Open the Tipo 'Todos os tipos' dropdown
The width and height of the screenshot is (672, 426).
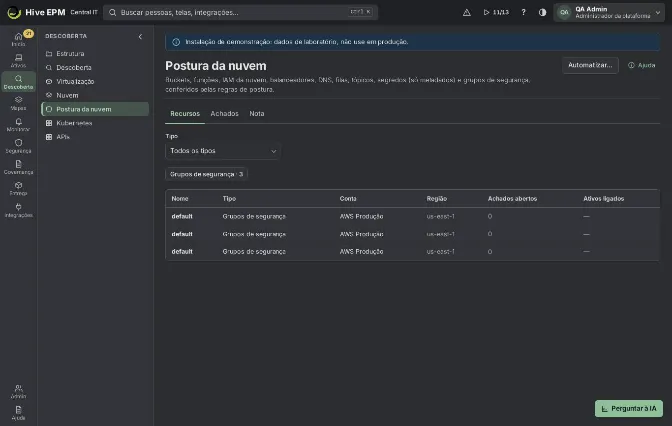tap(223, 151)
